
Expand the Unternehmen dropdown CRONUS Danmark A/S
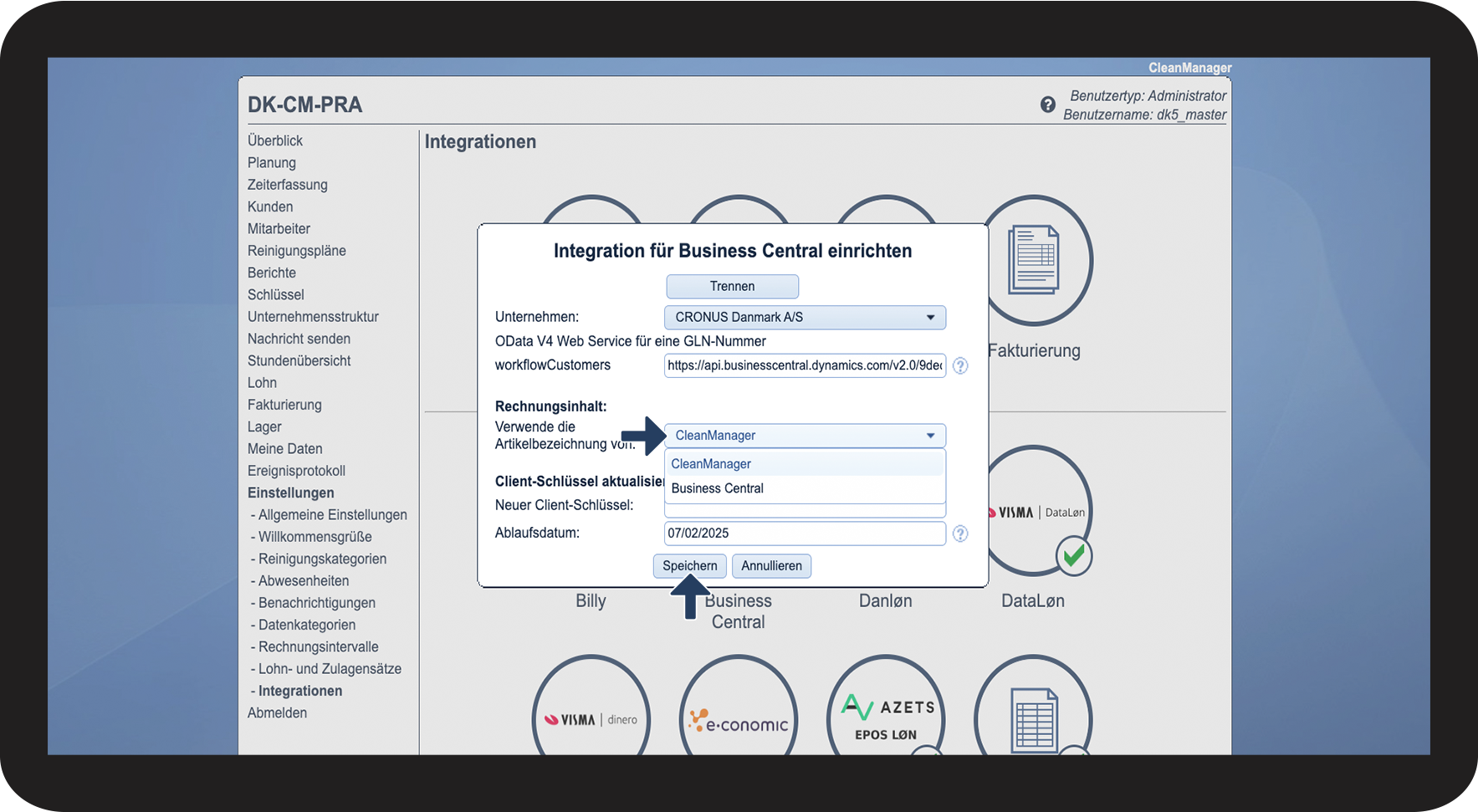pos(805,318)
